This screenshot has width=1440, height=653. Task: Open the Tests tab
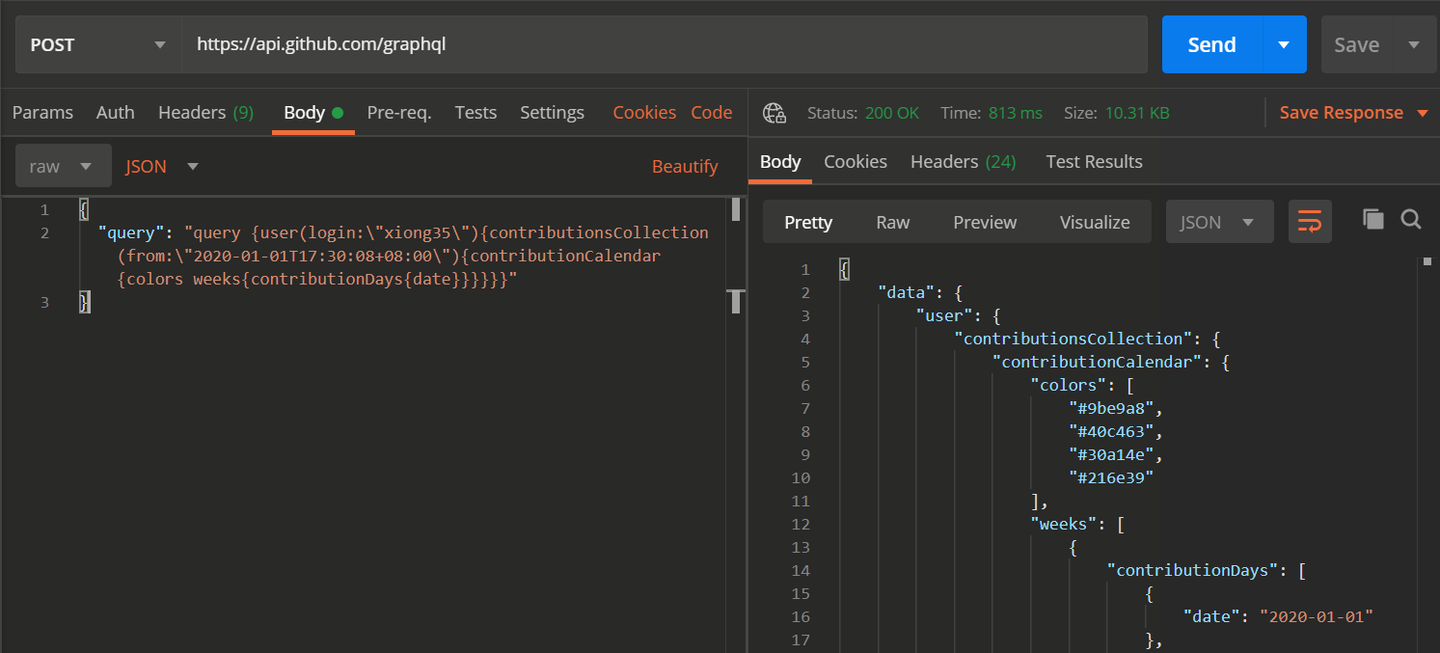pyautogui.click(x=475, y=112)
